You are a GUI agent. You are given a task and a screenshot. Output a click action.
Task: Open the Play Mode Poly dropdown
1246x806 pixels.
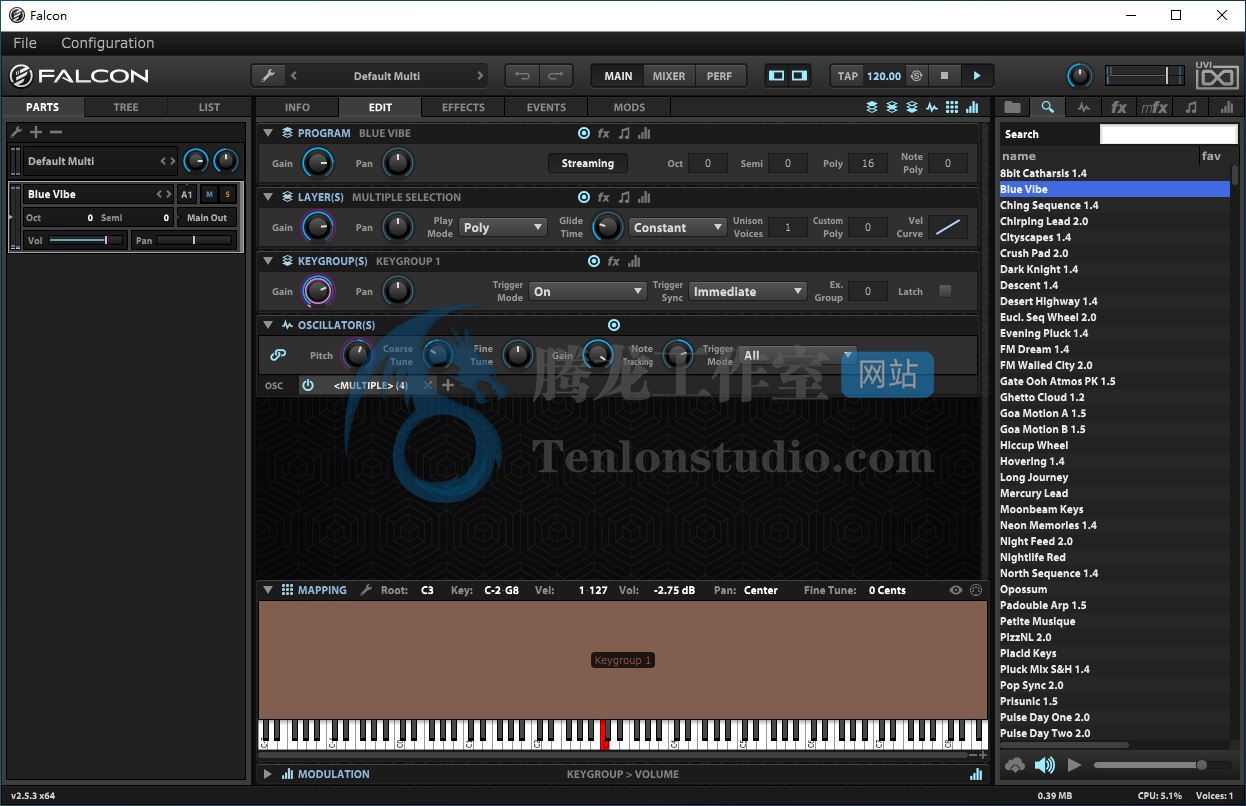(503, 227)
